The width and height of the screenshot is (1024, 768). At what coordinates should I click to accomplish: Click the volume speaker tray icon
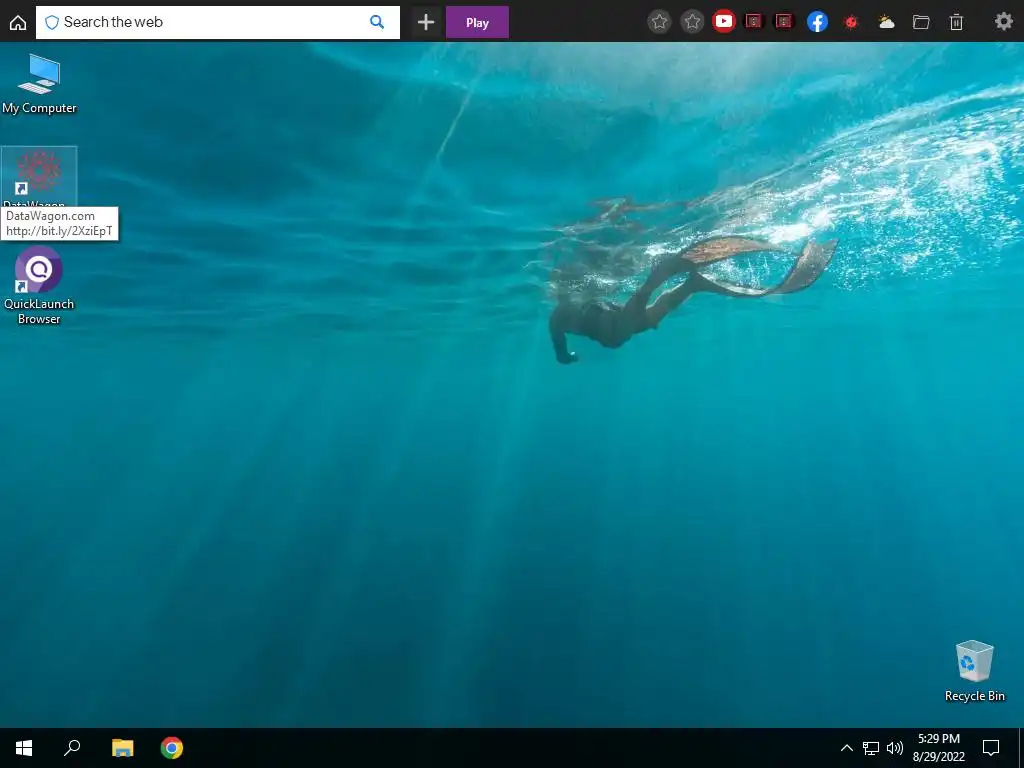(895, 748)
